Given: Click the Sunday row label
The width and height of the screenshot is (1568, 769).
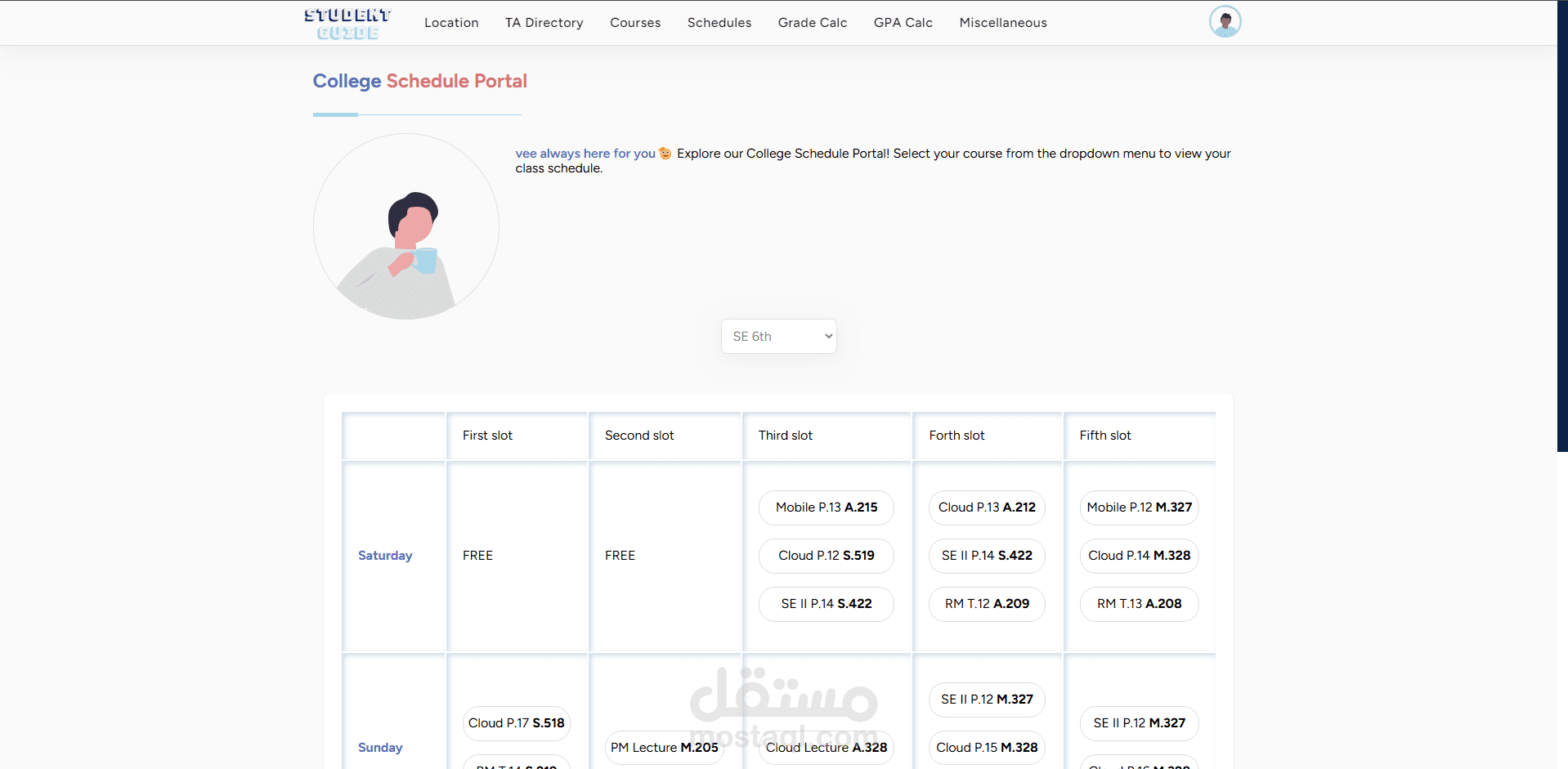Looking at the screenshot, I should click(380, 748).
